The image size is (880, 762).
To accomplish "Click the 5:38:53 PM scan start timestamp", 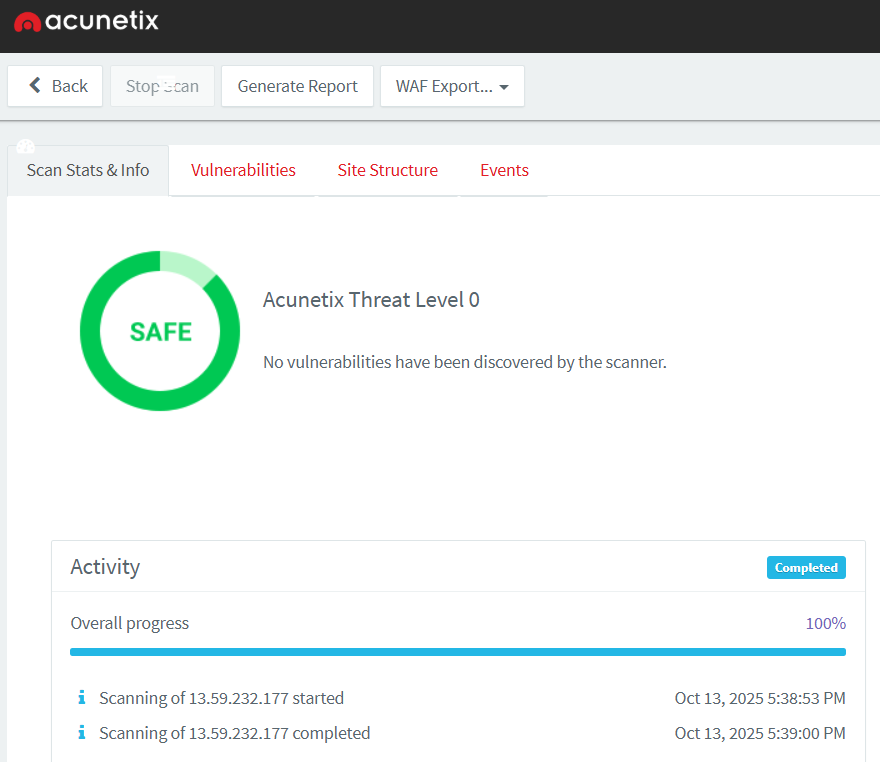I will pos(760,698).
